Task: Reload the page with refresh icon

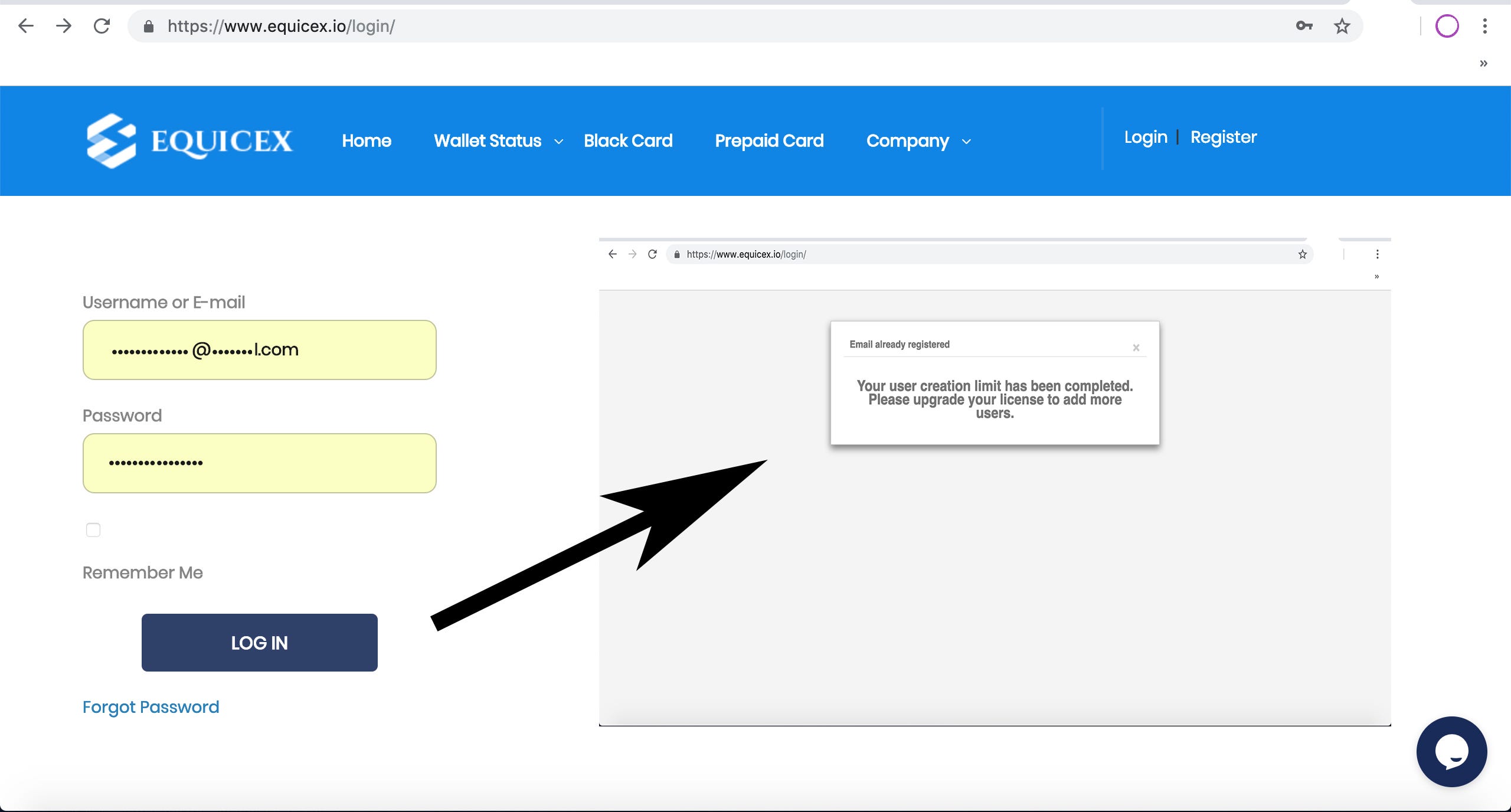Action: coord(102,26)
